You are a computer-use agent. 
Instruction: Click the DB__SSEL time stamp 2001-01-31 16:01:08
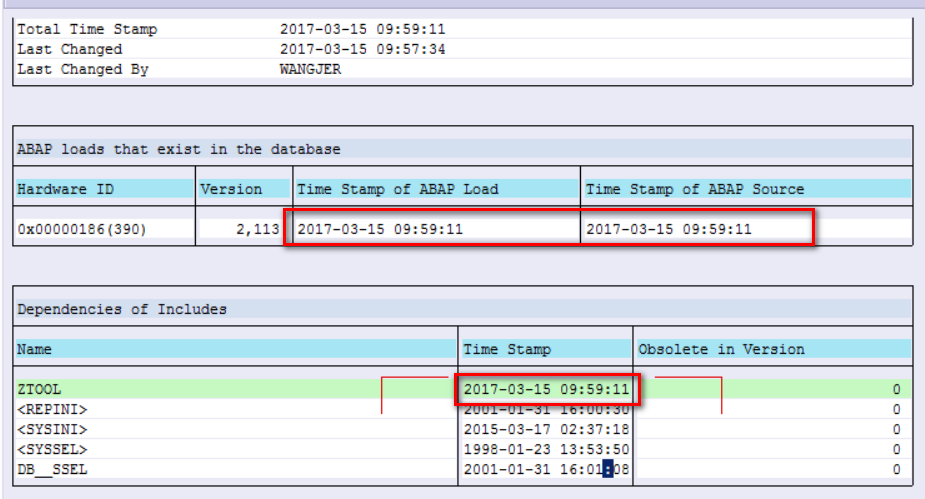546,470
